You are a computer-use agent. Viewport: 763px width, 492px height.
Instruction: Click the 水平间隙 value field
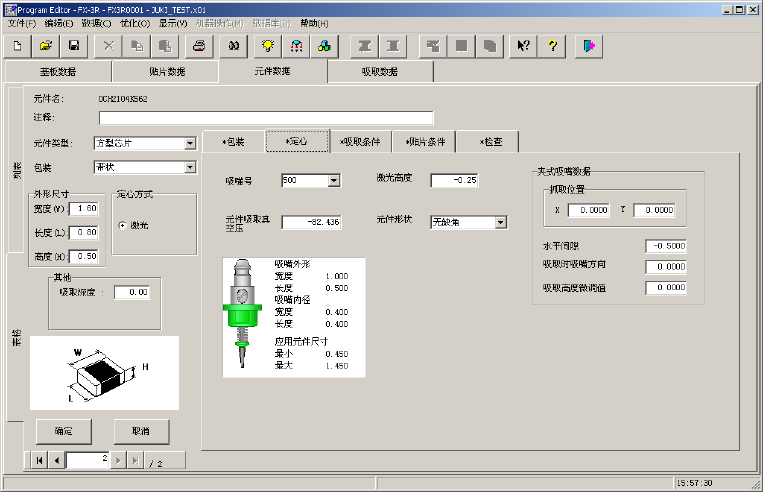pyautogui.click(x=666, y=246)
